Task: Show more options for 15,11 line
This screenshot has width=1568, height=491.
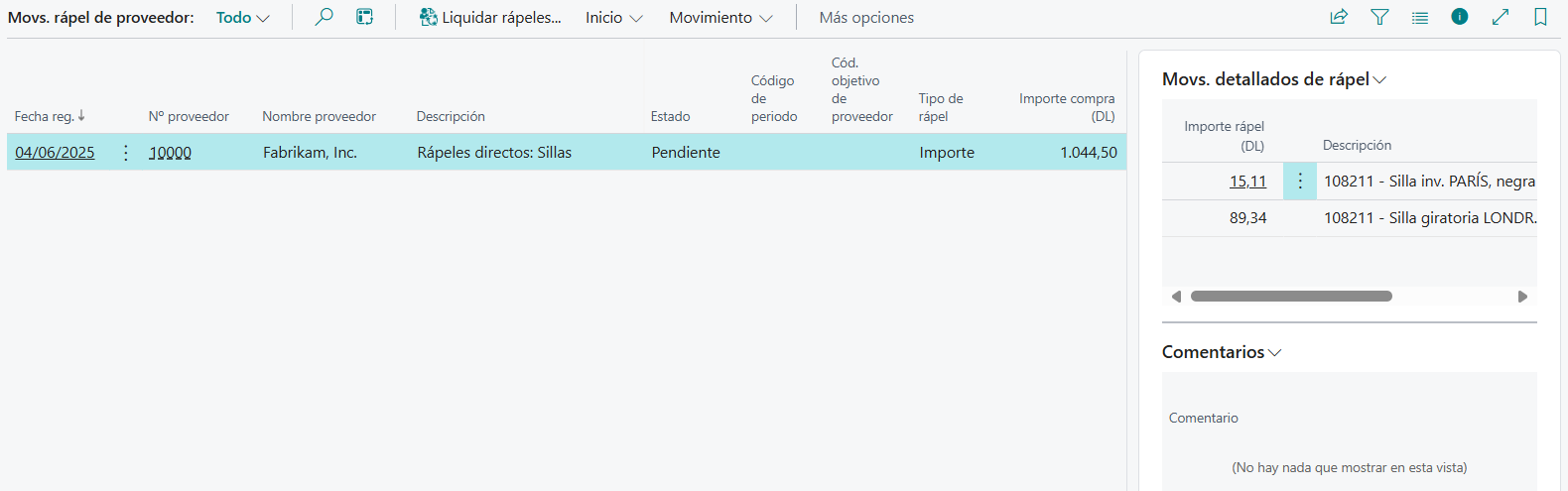Action: 1300,182
